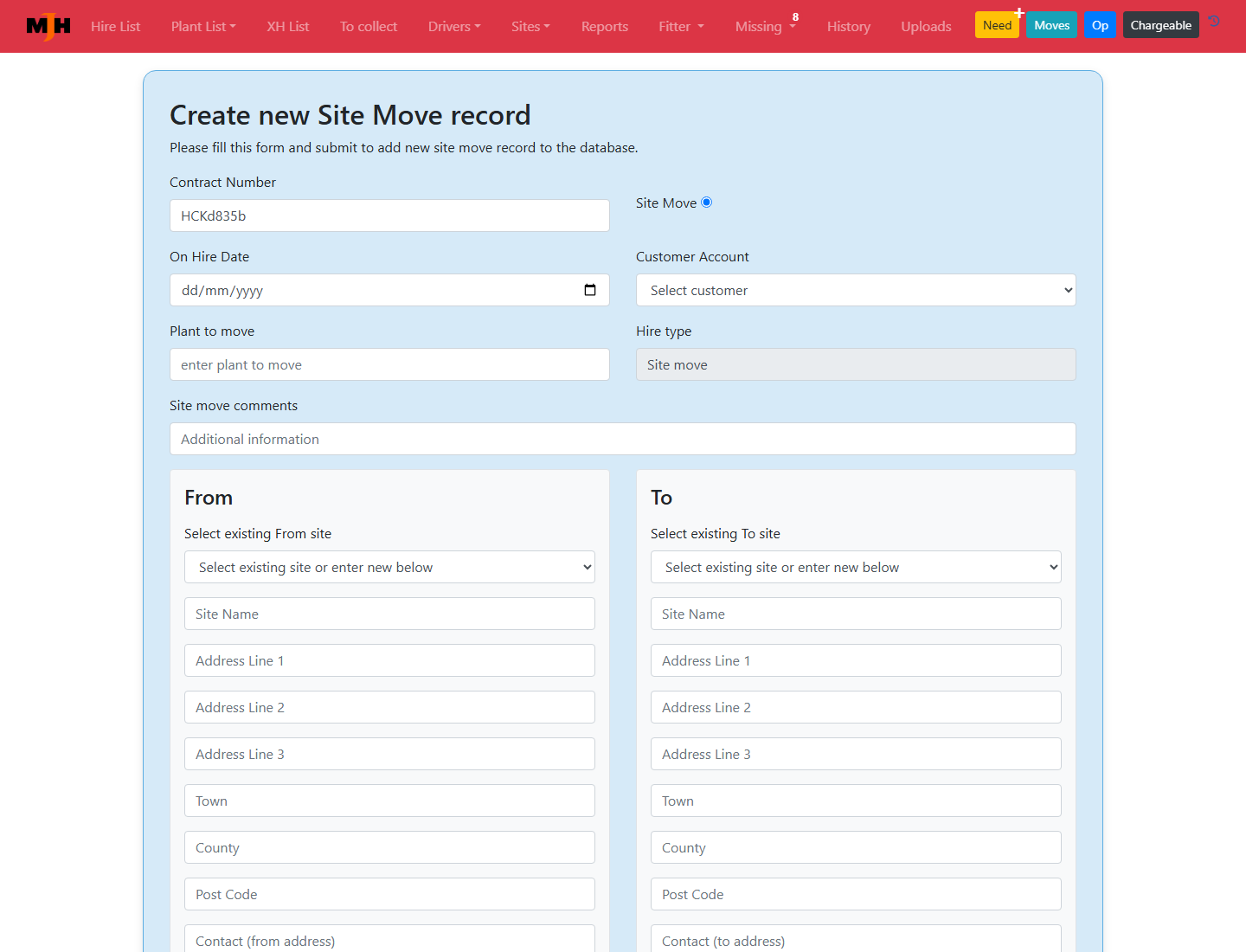The height and width of the screenshot is (952, 1246).
Task: Click To Address Line 1 field
Action: [x=856, y=660]
